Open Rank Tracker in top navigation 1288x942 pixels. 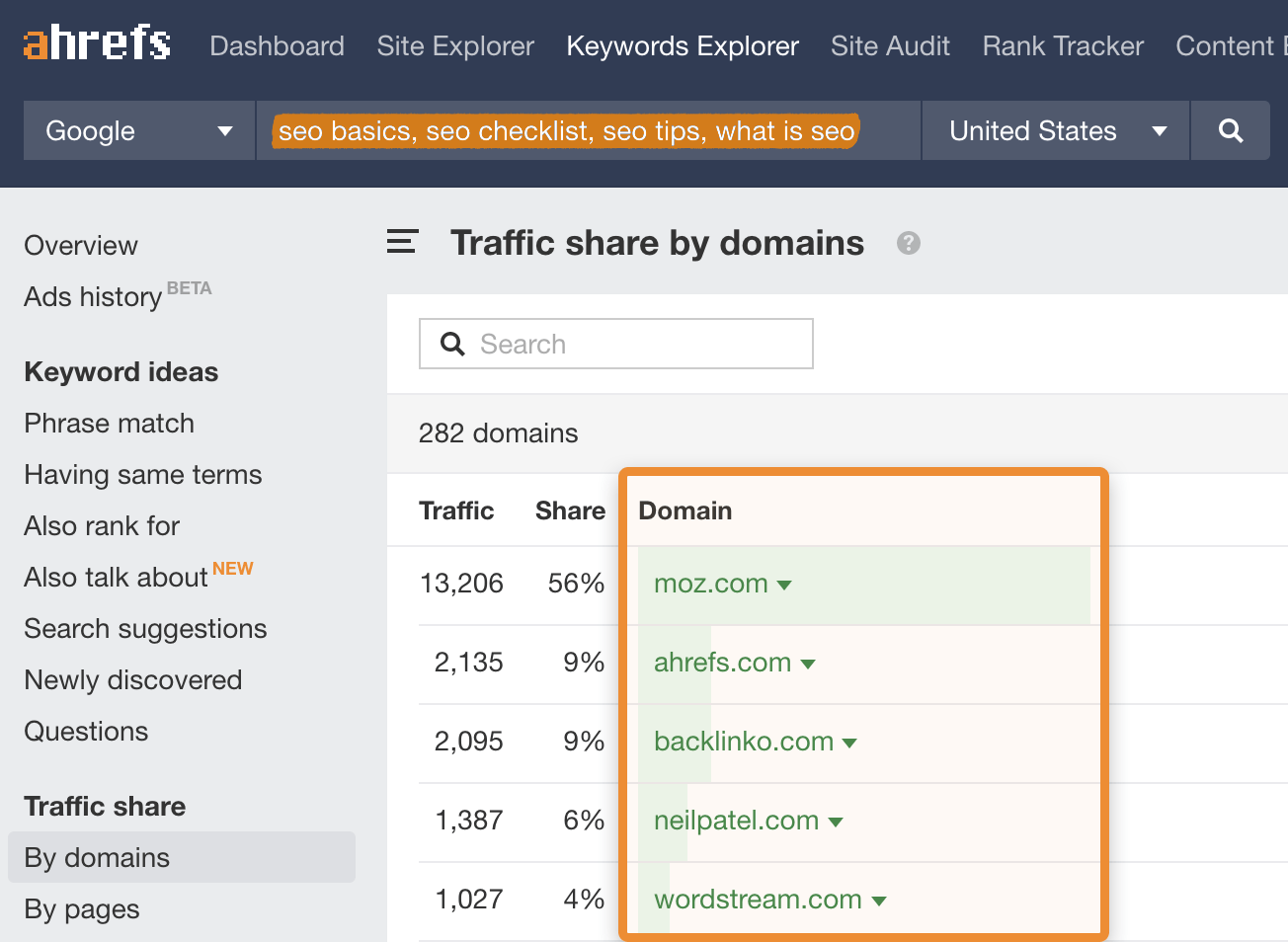1063,46
